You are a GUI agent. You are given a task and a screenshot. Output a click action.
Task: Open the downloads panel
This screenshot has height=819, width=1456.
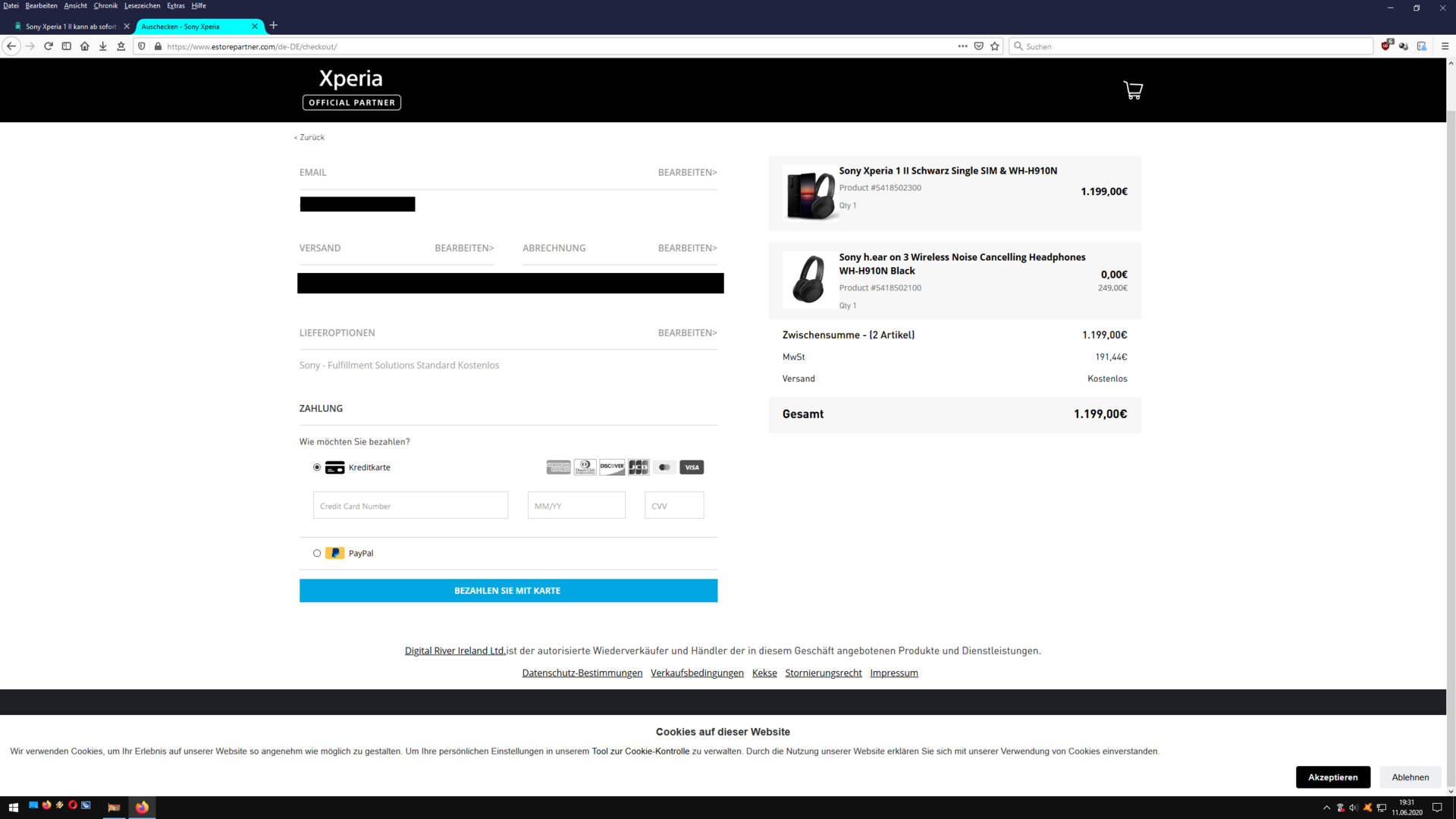pos(103,46)
